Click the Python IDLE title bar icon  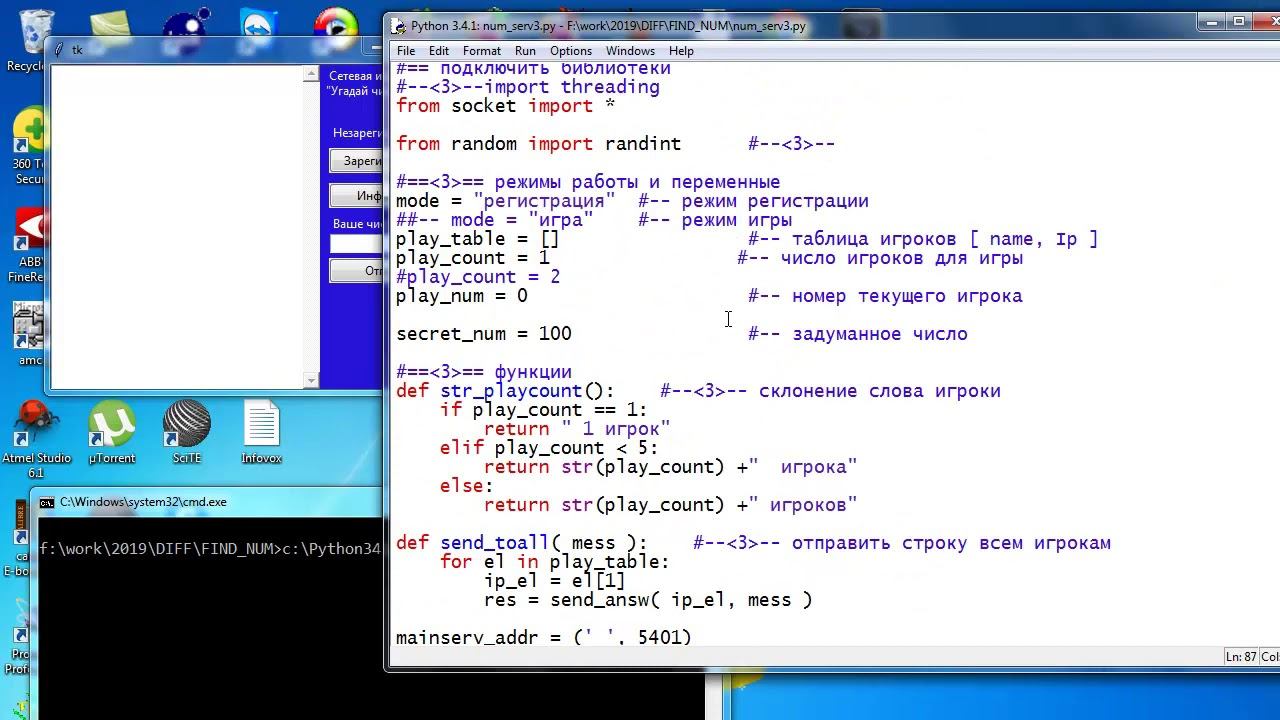click(x=399, y=26)
